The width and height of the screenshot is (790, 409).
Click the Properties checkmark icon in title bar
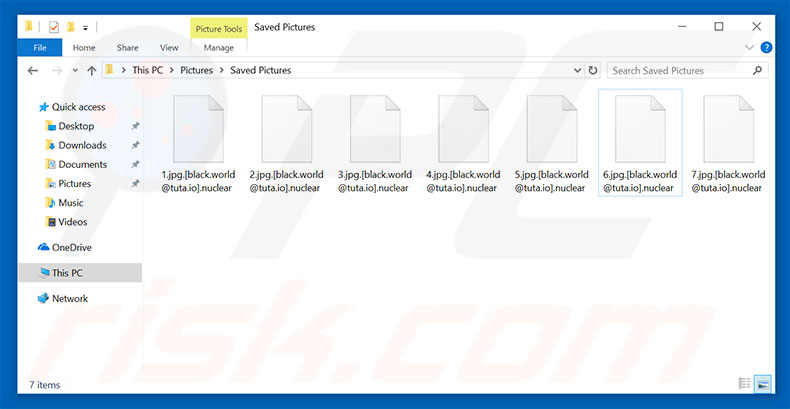(x=53, y=27)
